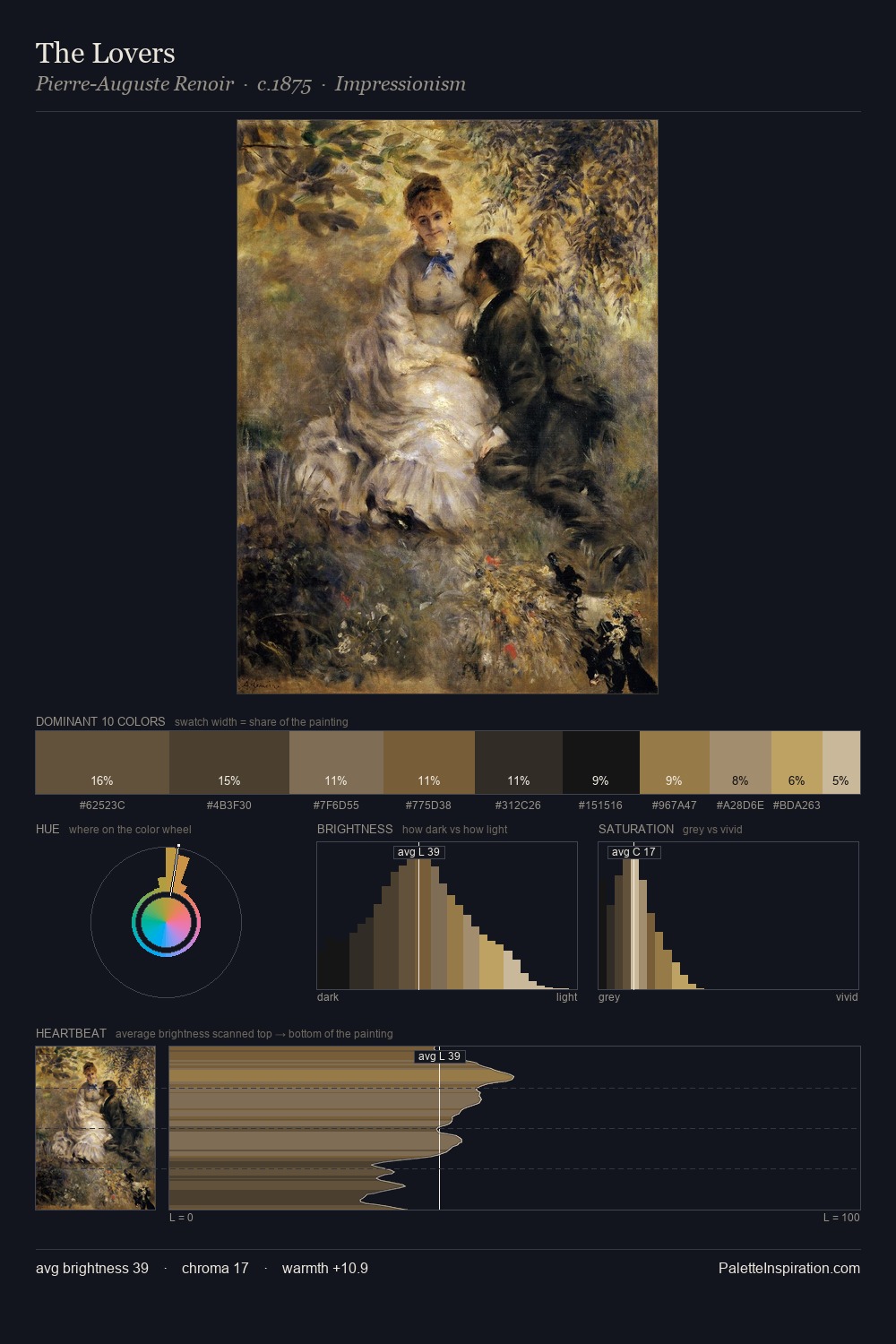The image size is (896, 1344).
Task: Click the grey axis label in Saturation
Action: tap(609, 996)
